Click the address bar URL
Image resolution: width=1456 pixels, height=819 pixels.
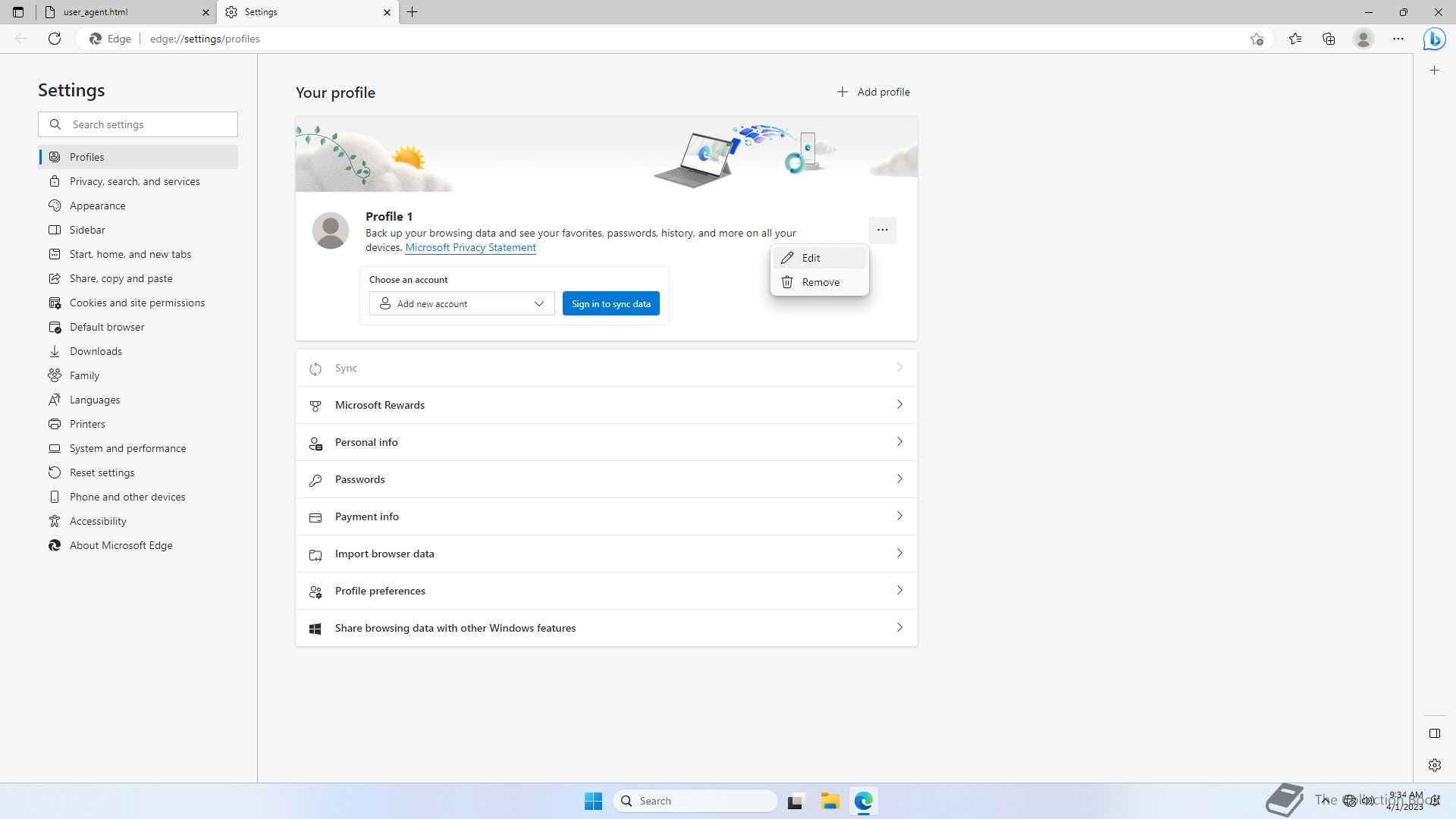pyautogui.click(x=205, y=39)
